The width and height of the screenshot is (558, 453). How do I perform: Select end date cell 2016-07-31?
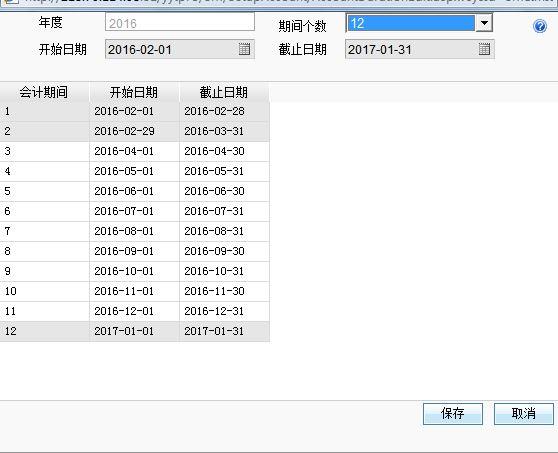224,211
